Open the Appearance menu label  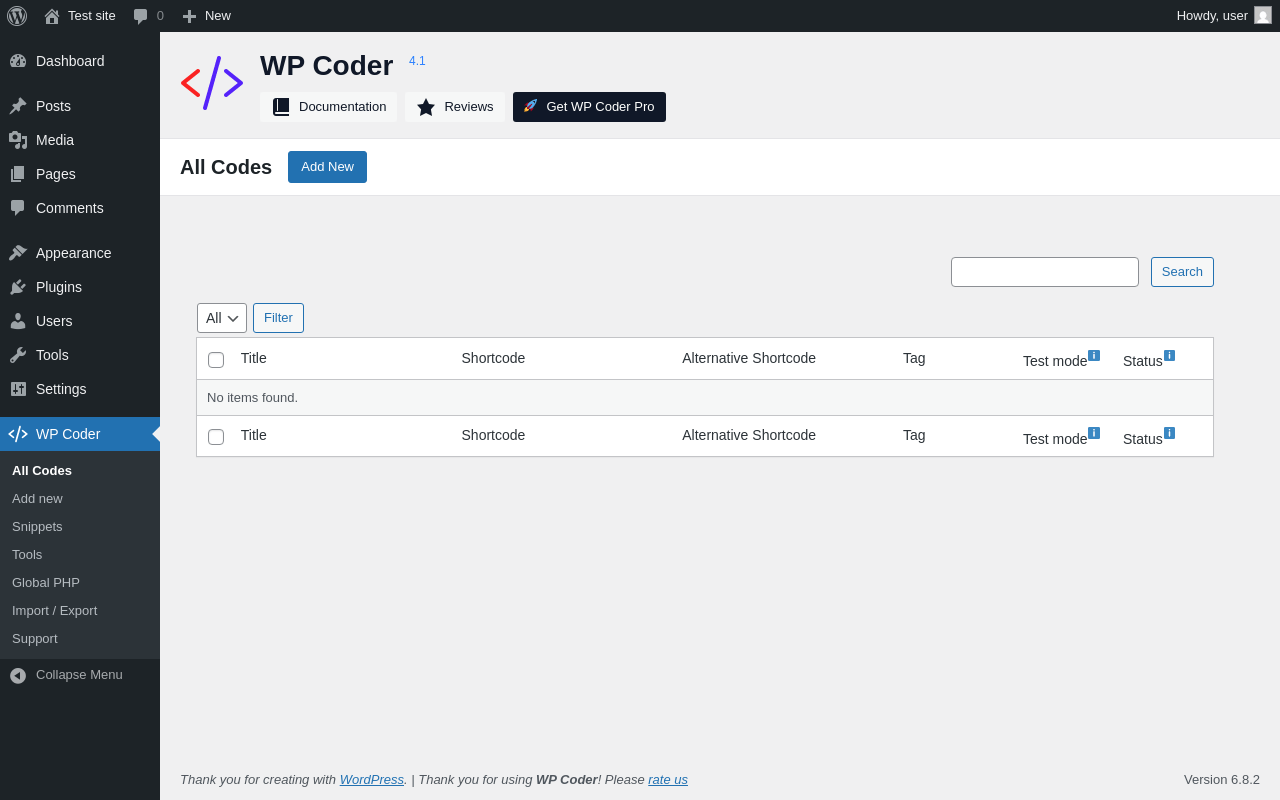74,253
